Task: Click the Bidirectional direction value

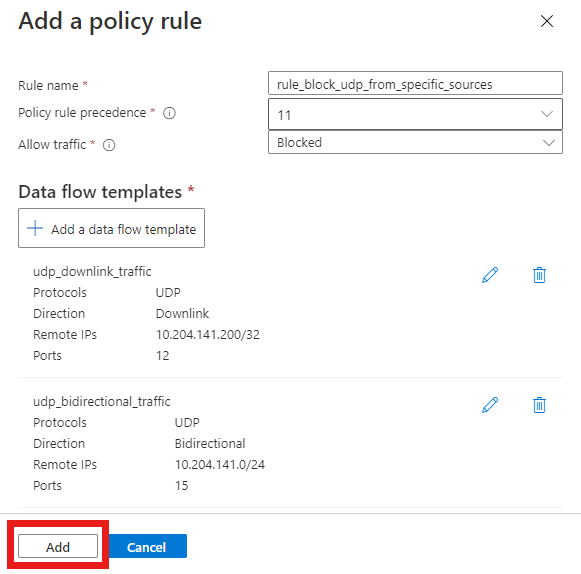Action: [x=210, y=444]
